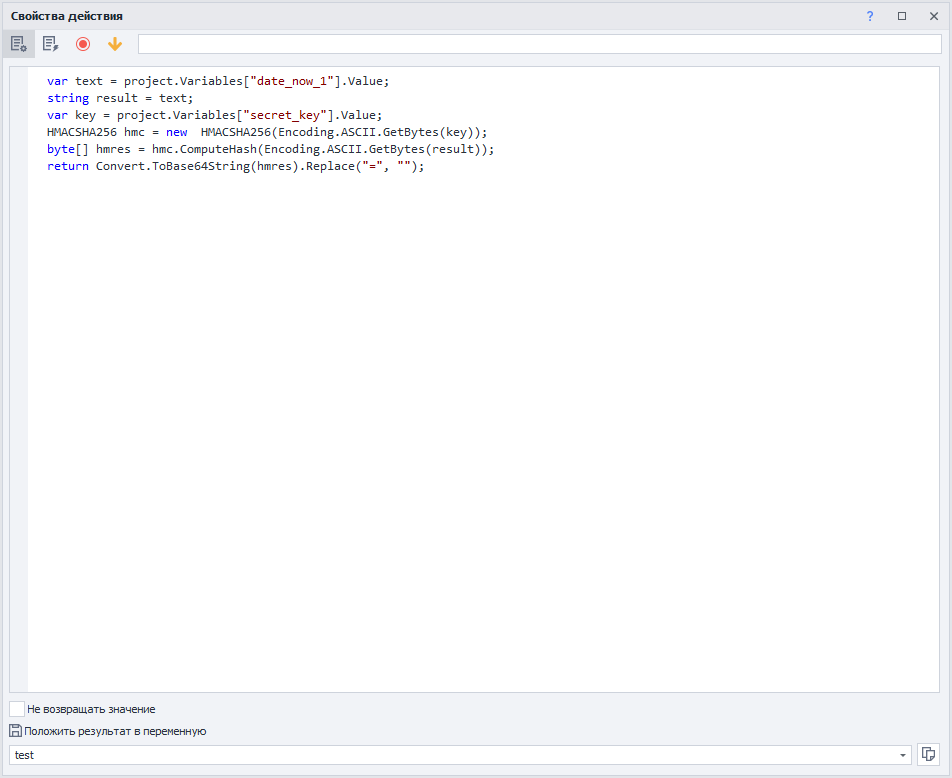Click the 'Свойства действия' window title
The width and height of the screenshot is (952, 778).
pyautogui.click(x=67, y=16)
